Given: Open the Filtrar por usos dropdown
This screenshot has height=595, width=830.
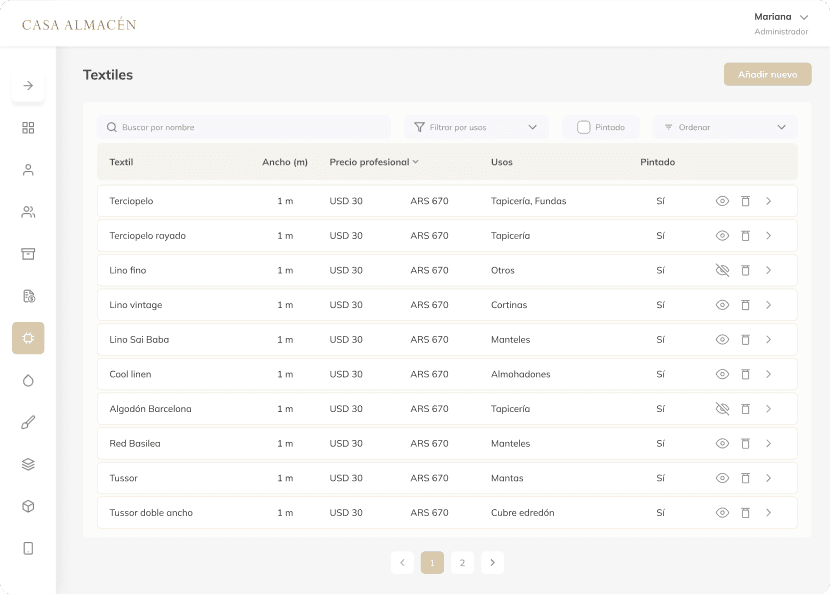Looking at the screenshot, I should (x=476, y=127).
